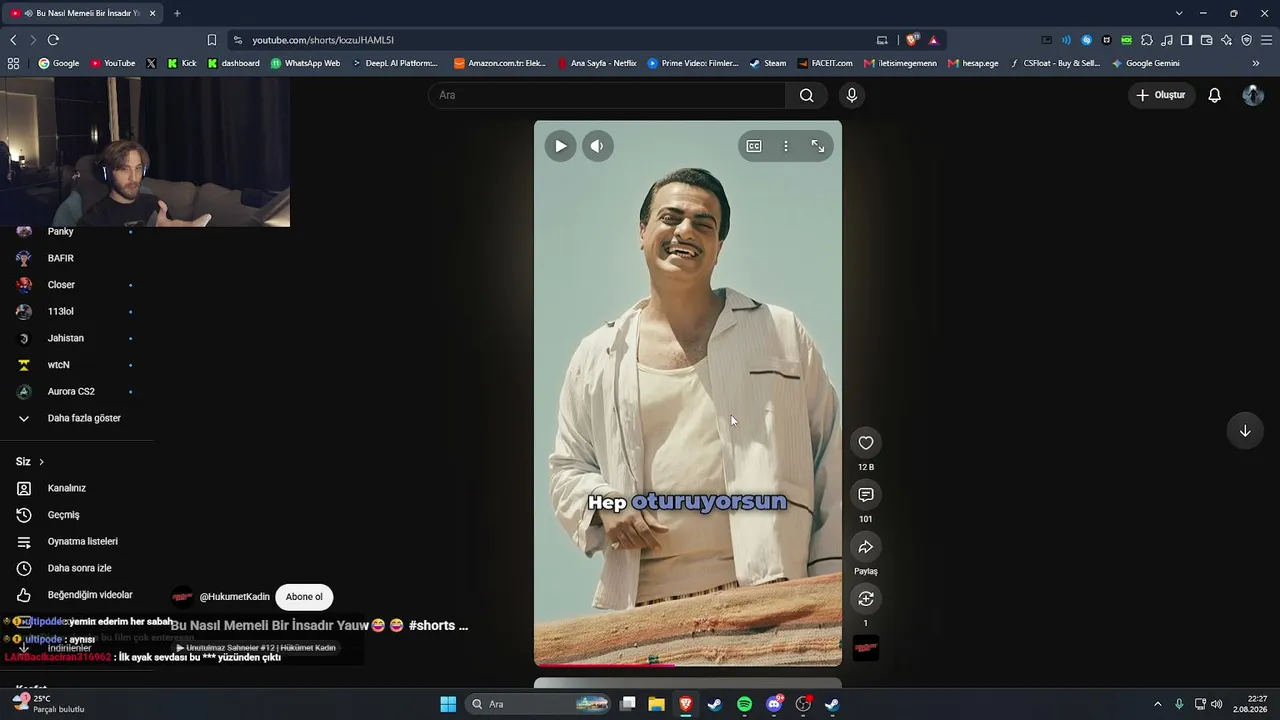Mute the Shorts video volume
Image resolution: width=1280 pixels, height=720 pixels.
(597, 146)
